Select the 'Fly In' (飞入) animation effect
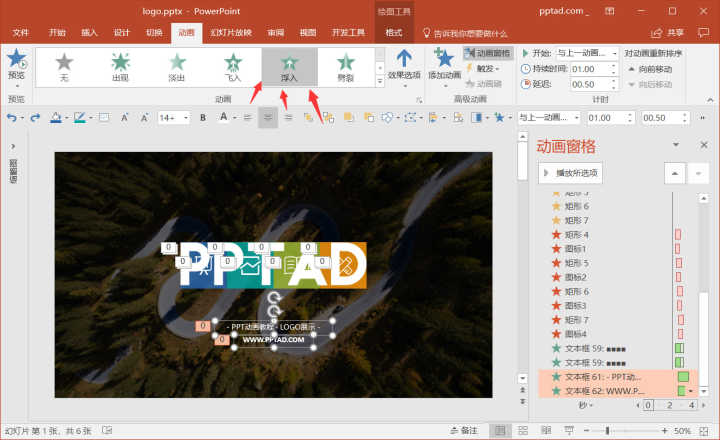This screenshot has height=440, width=720. (233, 68)
